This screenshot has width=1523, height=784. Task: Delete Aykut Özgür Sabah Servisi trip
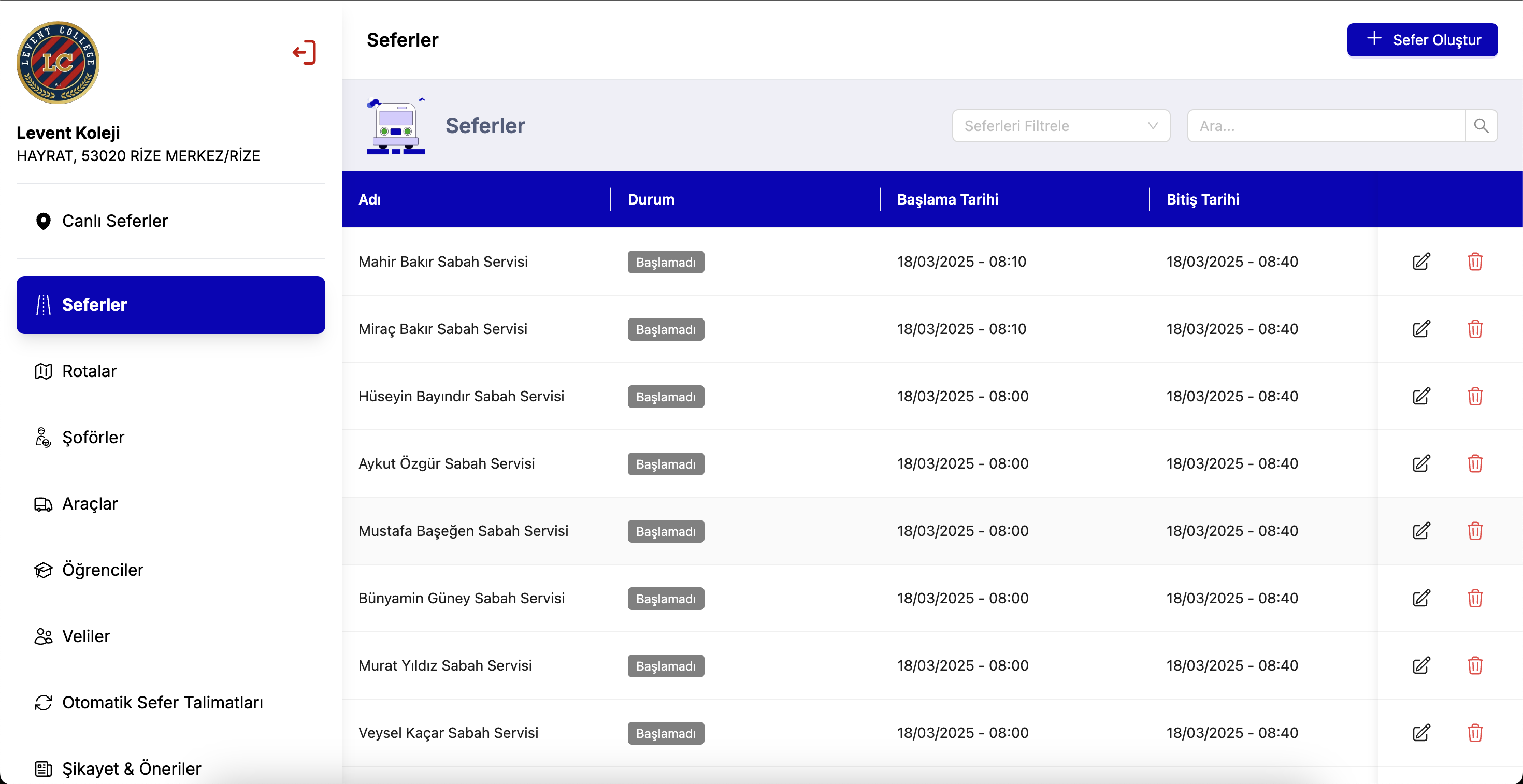click(x=1474, y=464)
